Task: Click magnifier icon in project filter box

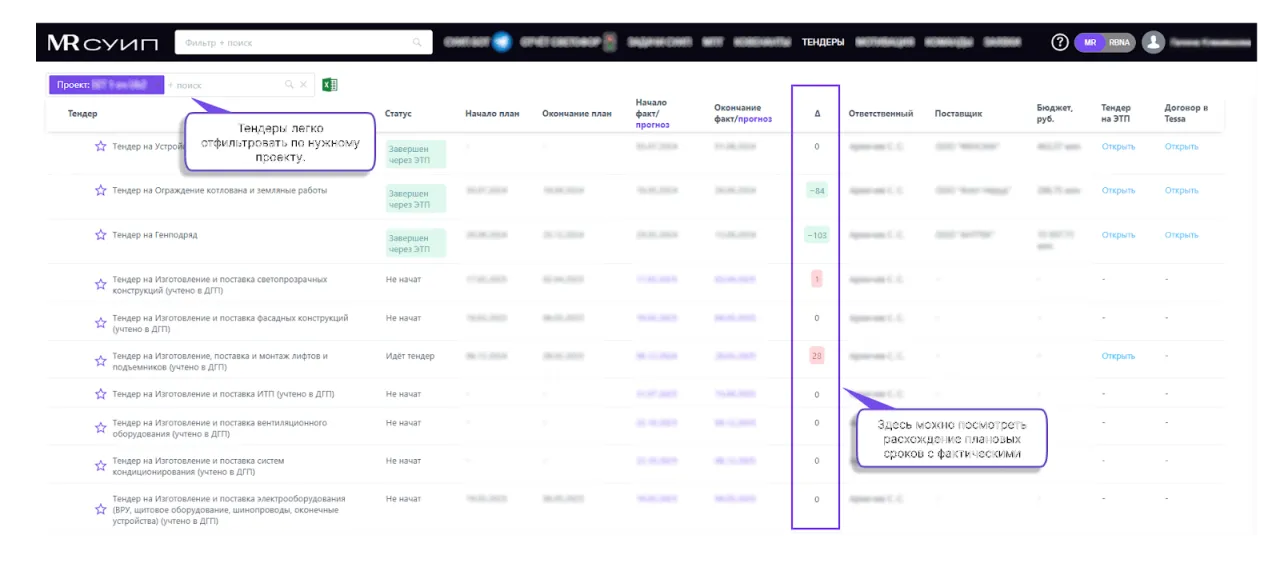Action: 289,85
